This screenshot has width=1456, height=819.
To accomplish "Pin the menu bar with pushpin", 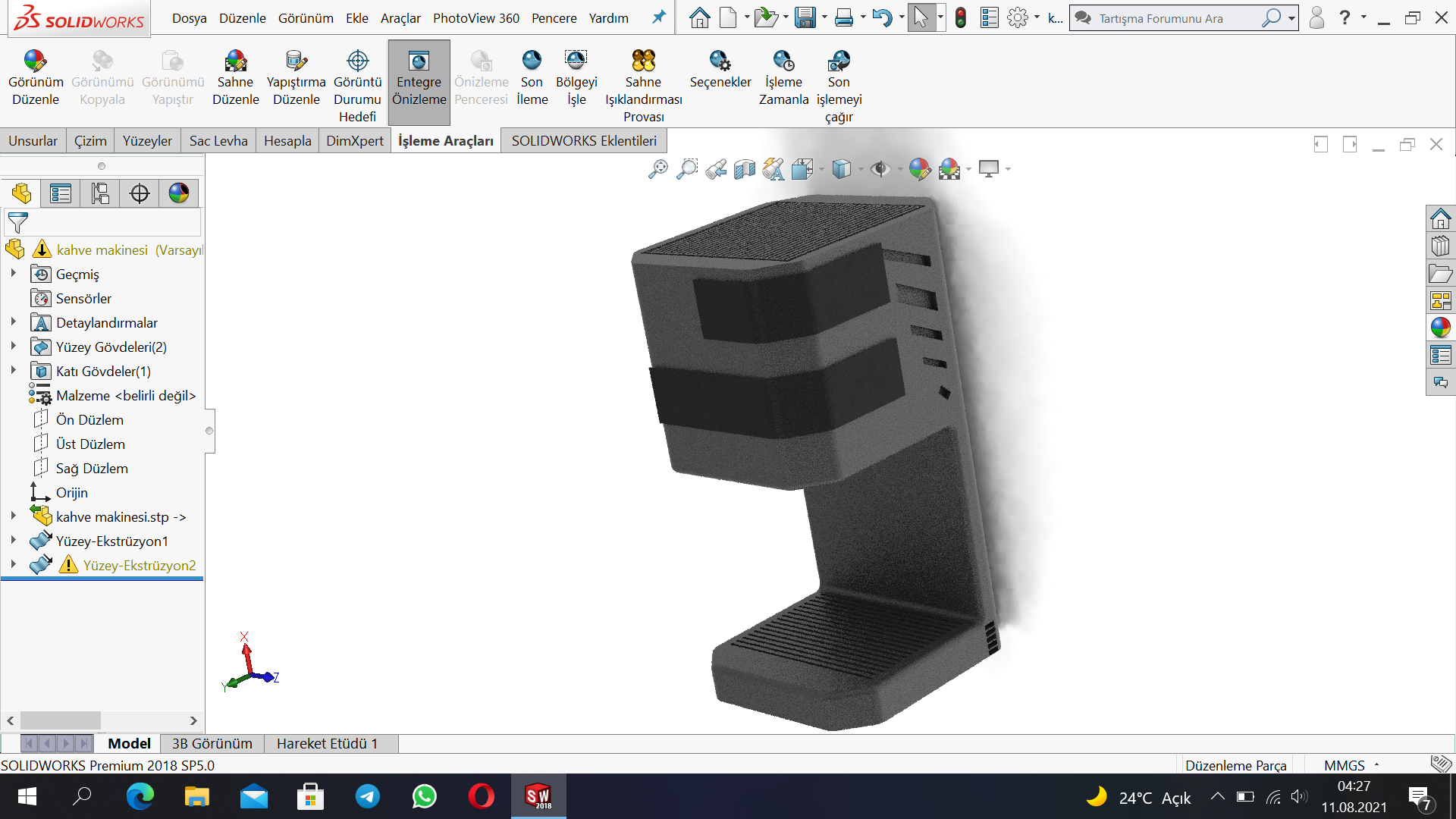I will (x=659, y=17).
